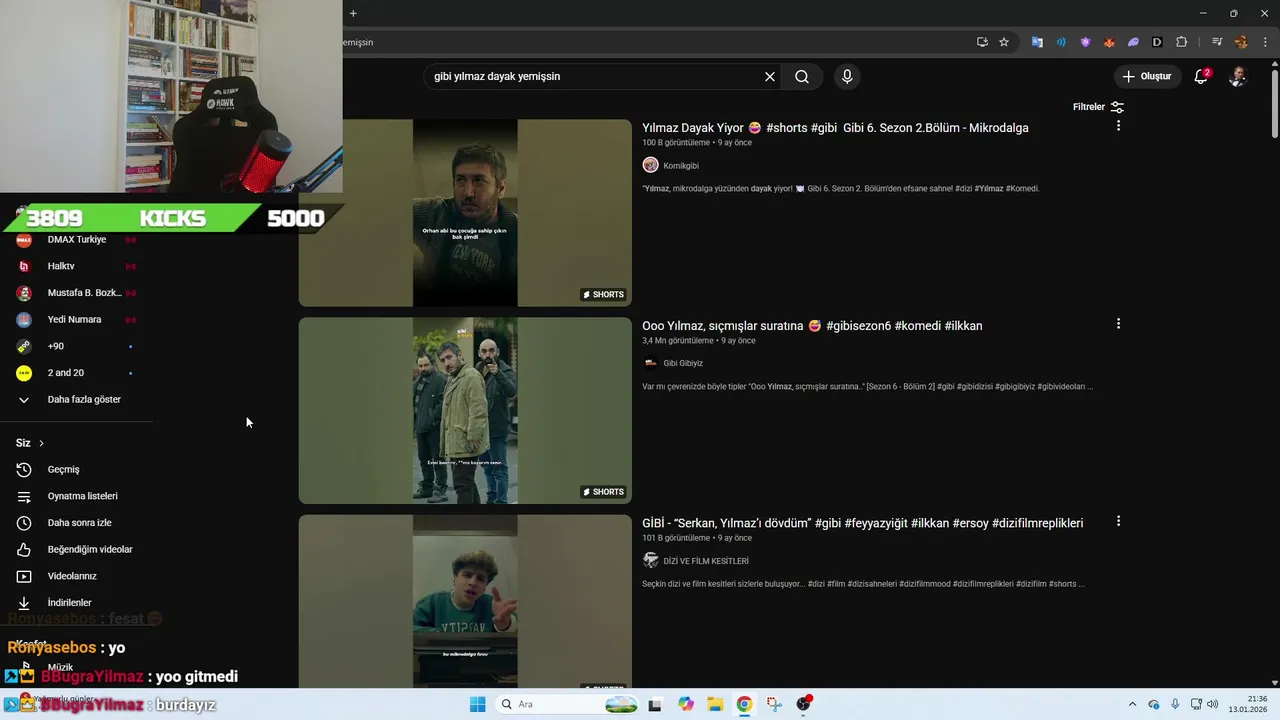Screen dimensions: 1280x720
Task: Click the magnifier search button
Action: pos(802,77)
